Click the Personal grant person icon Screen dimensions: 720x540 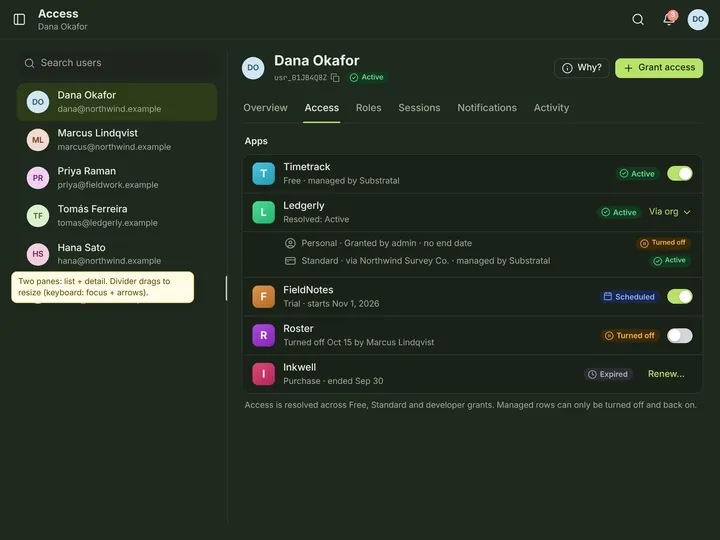(290, 243)
